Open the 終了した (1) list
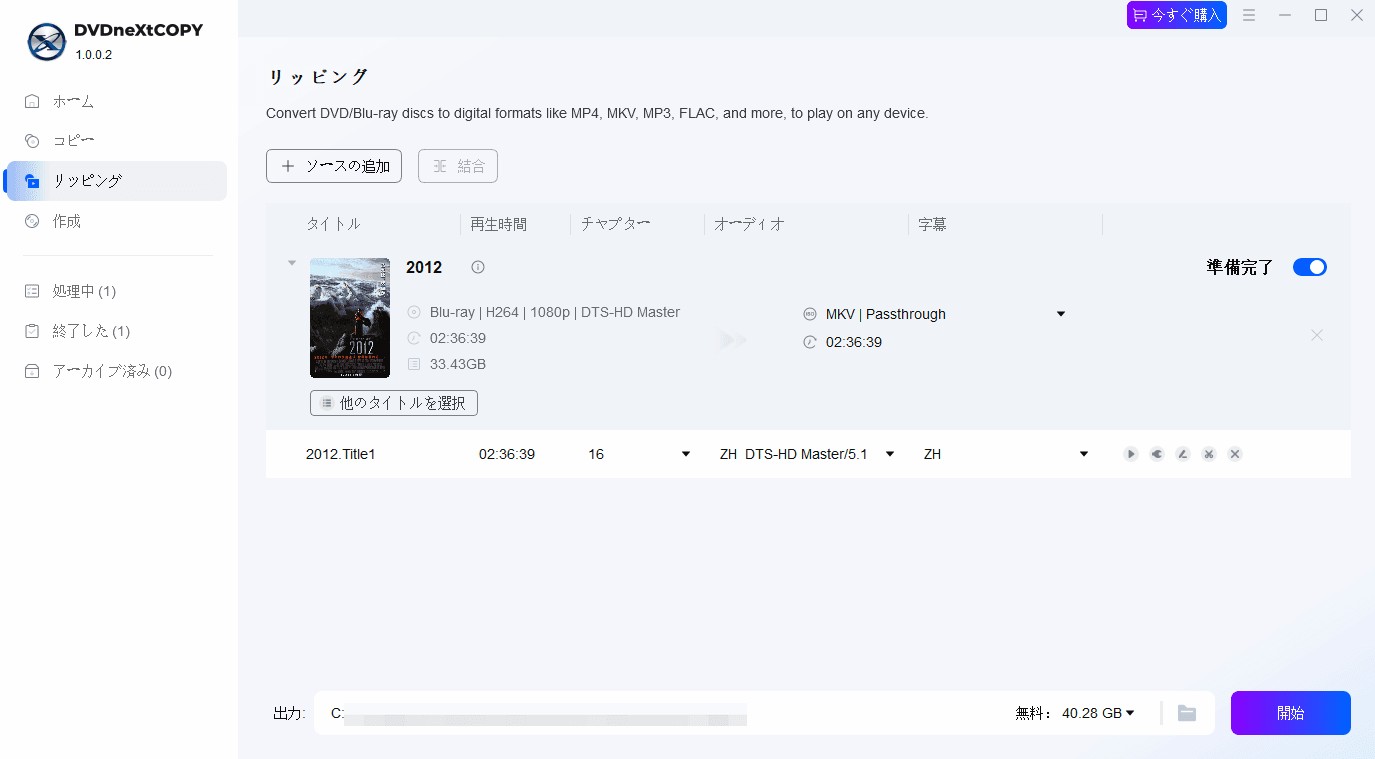The image size is (1375, 759). tap(117, 331)
